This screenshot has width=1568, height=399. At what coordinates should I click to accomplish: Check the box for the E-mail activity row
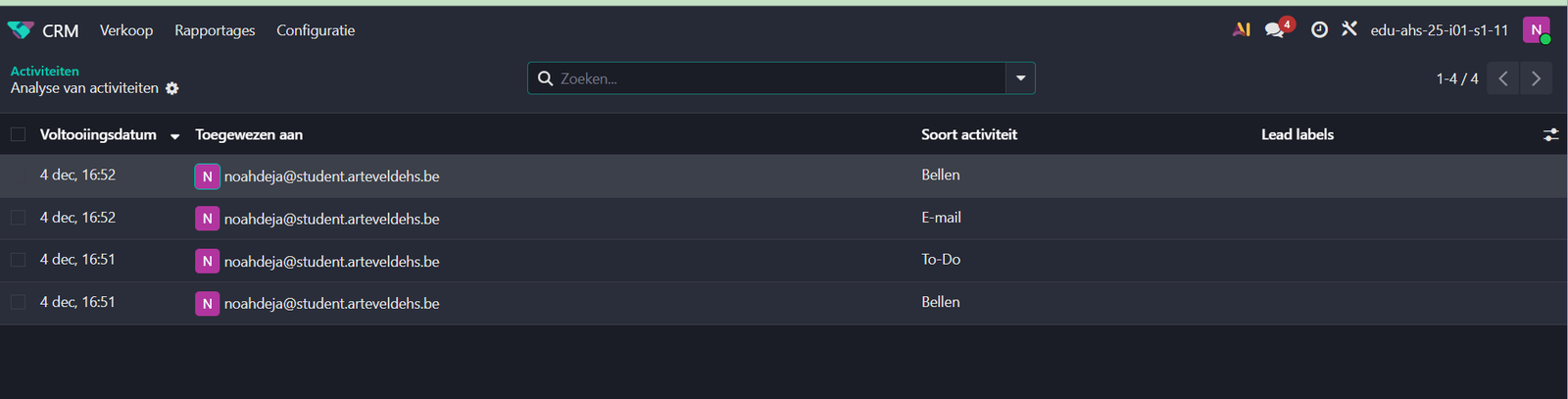point(18,218)
